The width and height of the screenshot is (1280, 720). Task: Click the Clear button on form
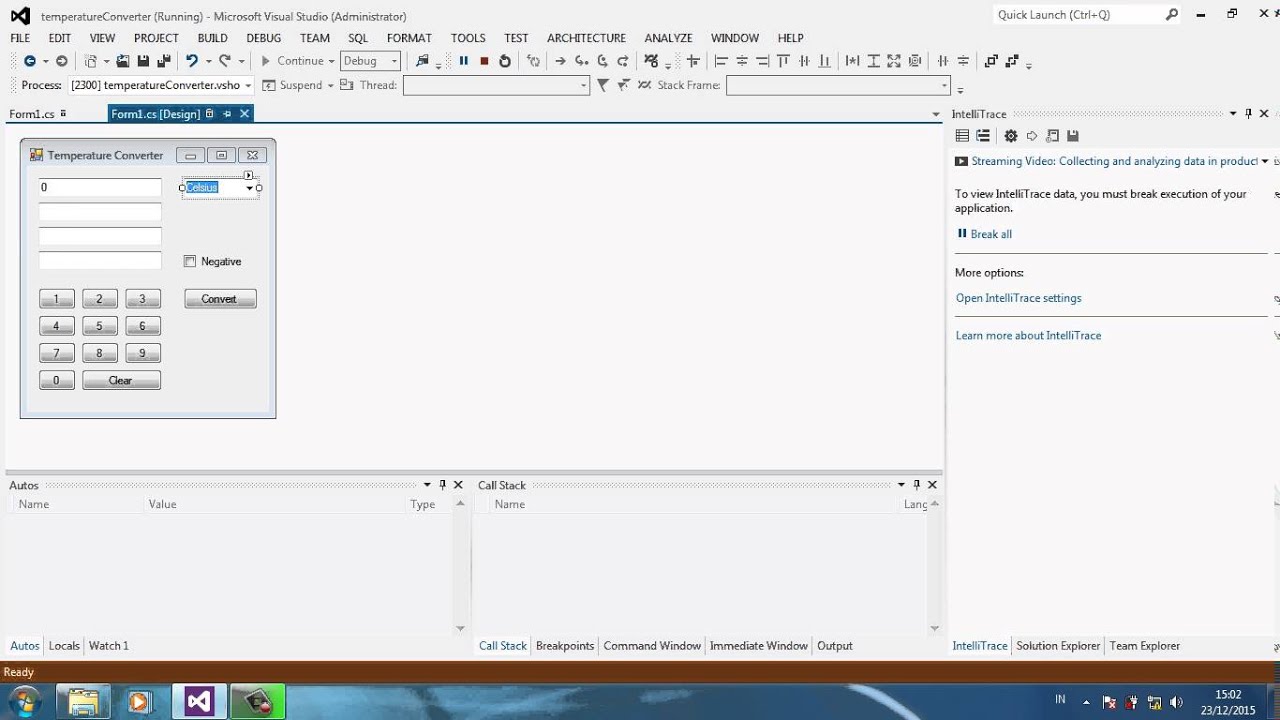tap(121, 380)
